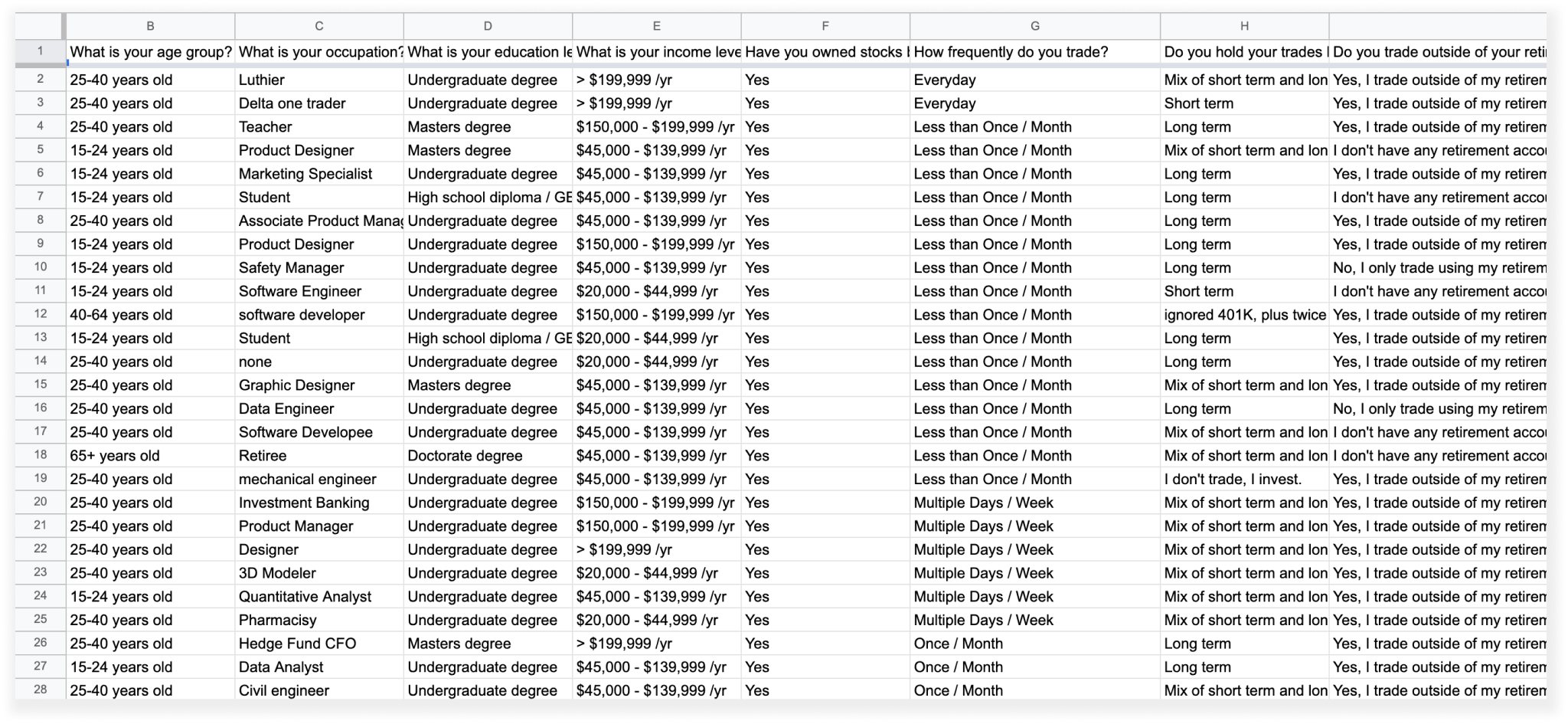Click the 'What is your education' header cell
Screen dimensions: 1568x724
[x=488, y=52]
